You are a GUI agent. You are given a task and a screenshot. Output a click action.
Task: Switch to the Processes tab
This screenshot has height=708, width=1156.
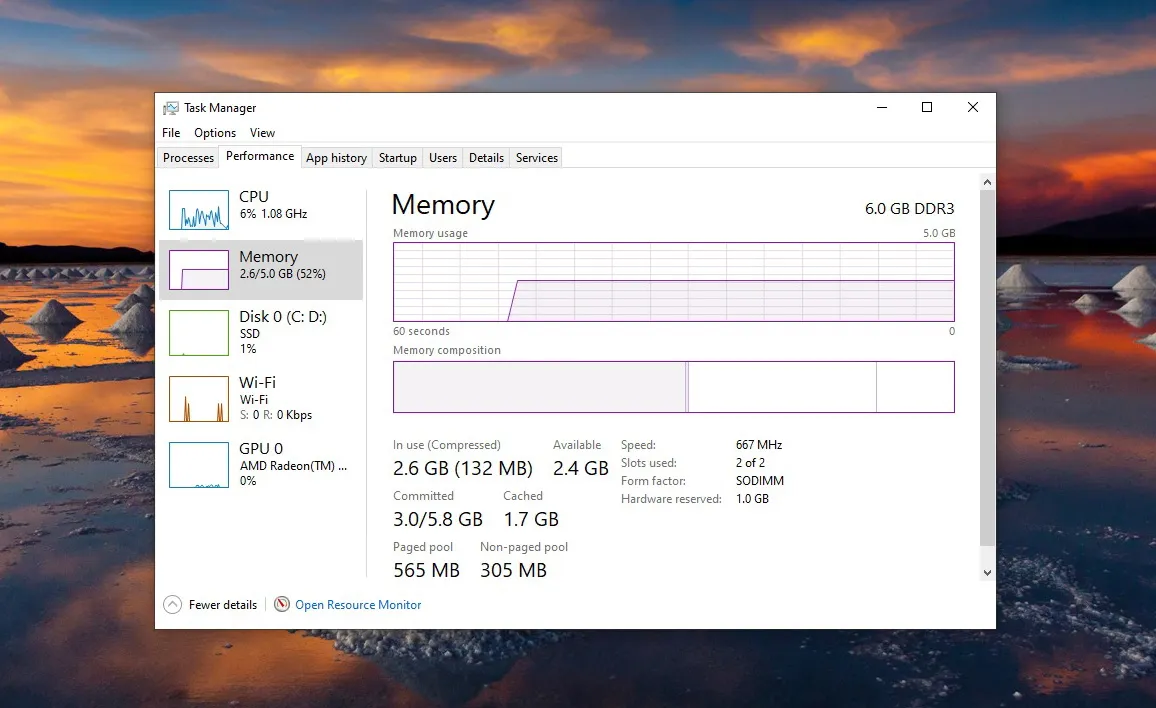188,158
